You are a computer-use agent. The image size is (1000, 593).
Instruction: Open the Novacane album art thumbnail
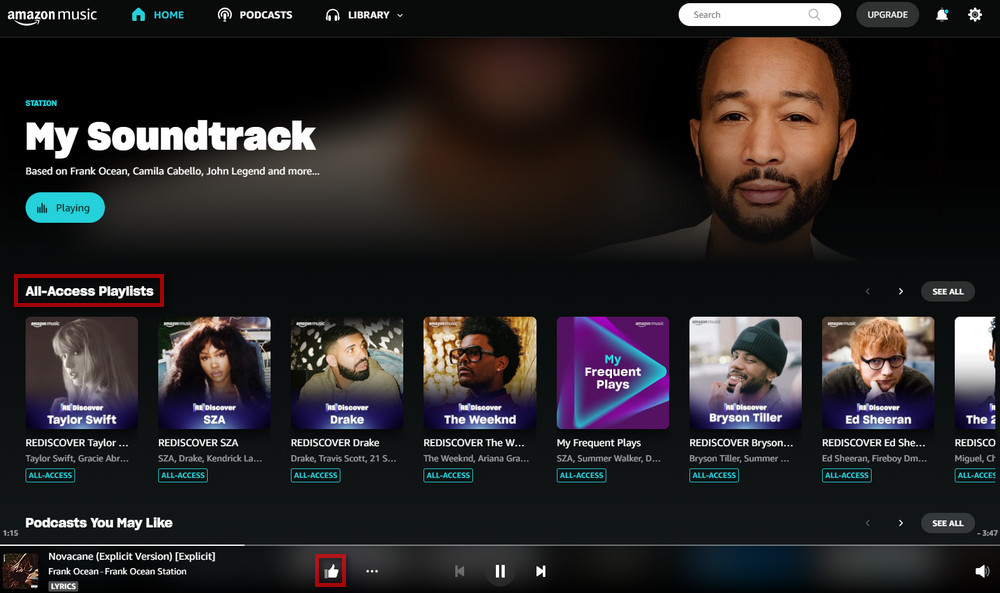20,571
